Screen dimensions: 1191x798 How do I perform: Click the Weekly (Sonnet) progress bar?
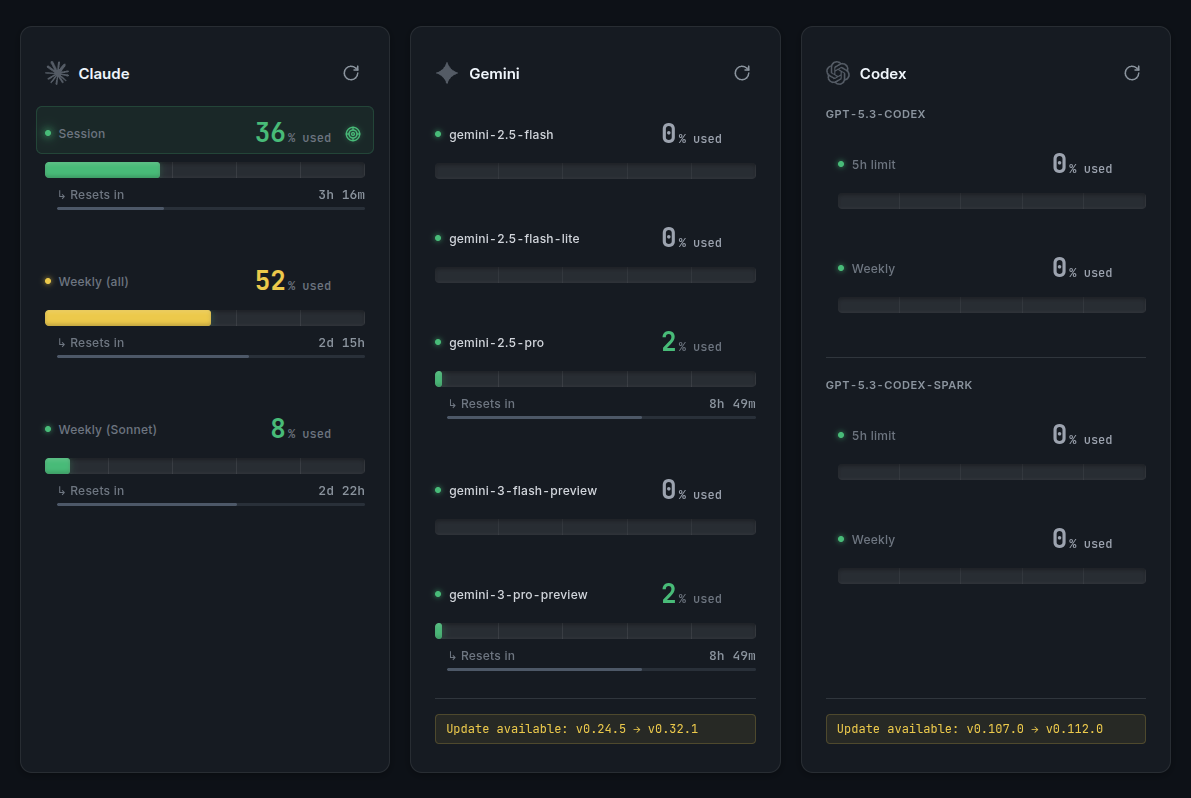pyautogui.click(x=205, y=466)
